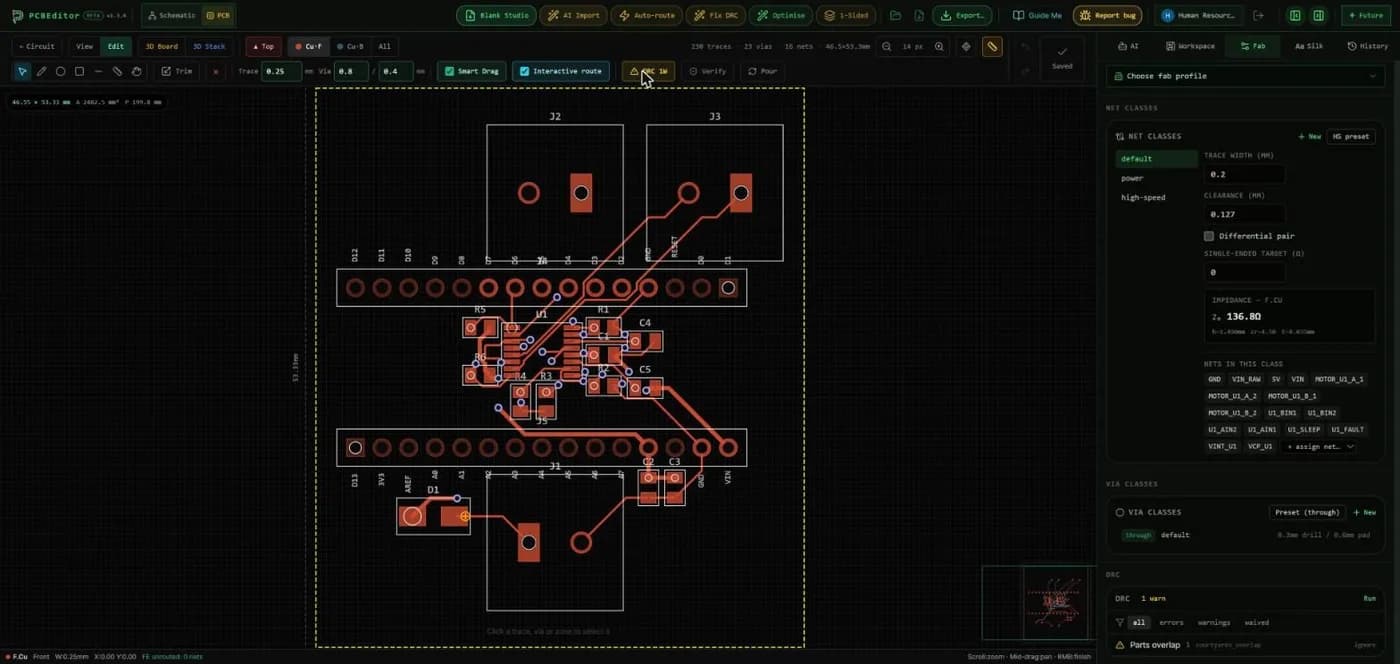Screen dimensions: 1400x664
Task: Click the fit-to-view diamond icon
Action: pyautogui.click(x=966, y=47)
